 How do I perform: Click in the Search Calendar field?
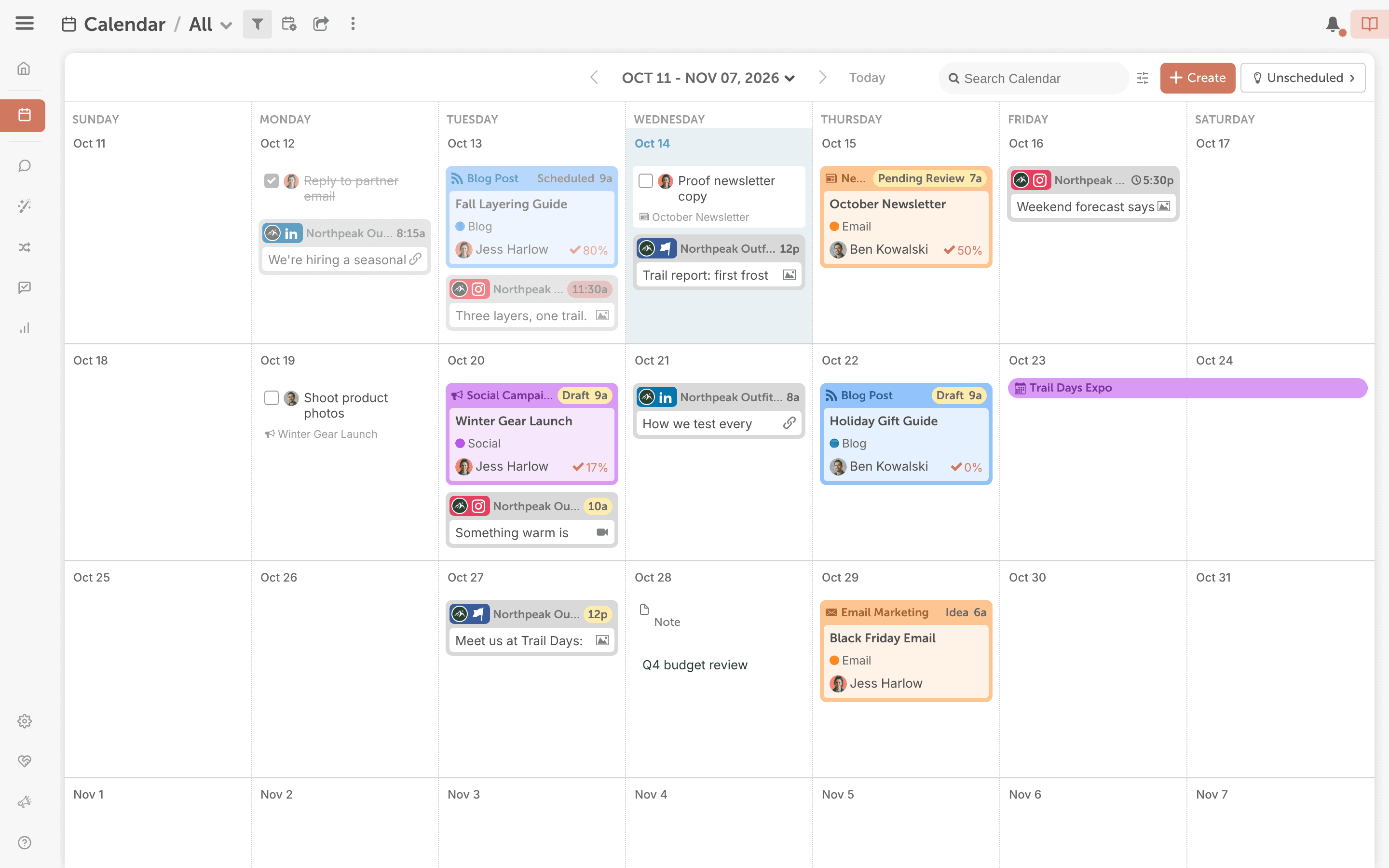(1033, 78)
